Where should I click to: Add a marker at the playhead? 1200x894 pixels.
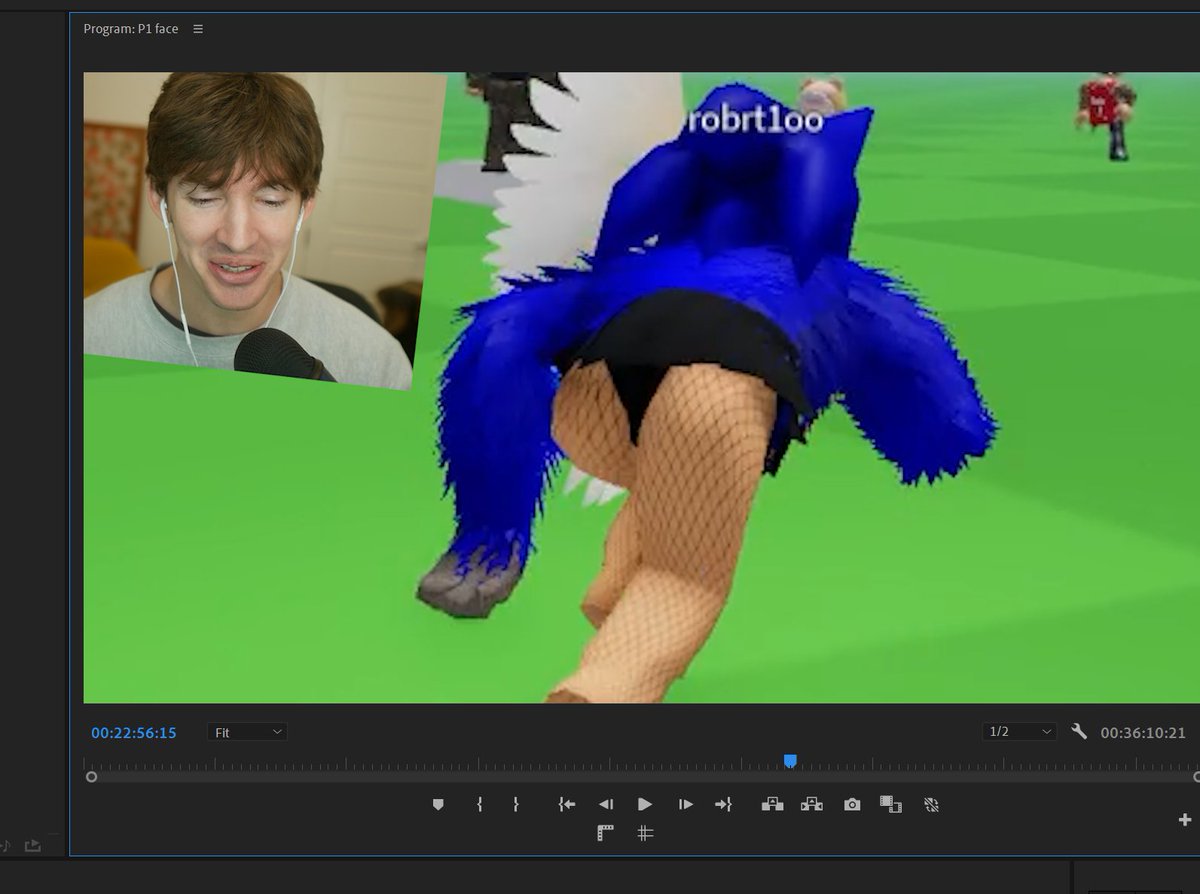(x=438, y=804)
